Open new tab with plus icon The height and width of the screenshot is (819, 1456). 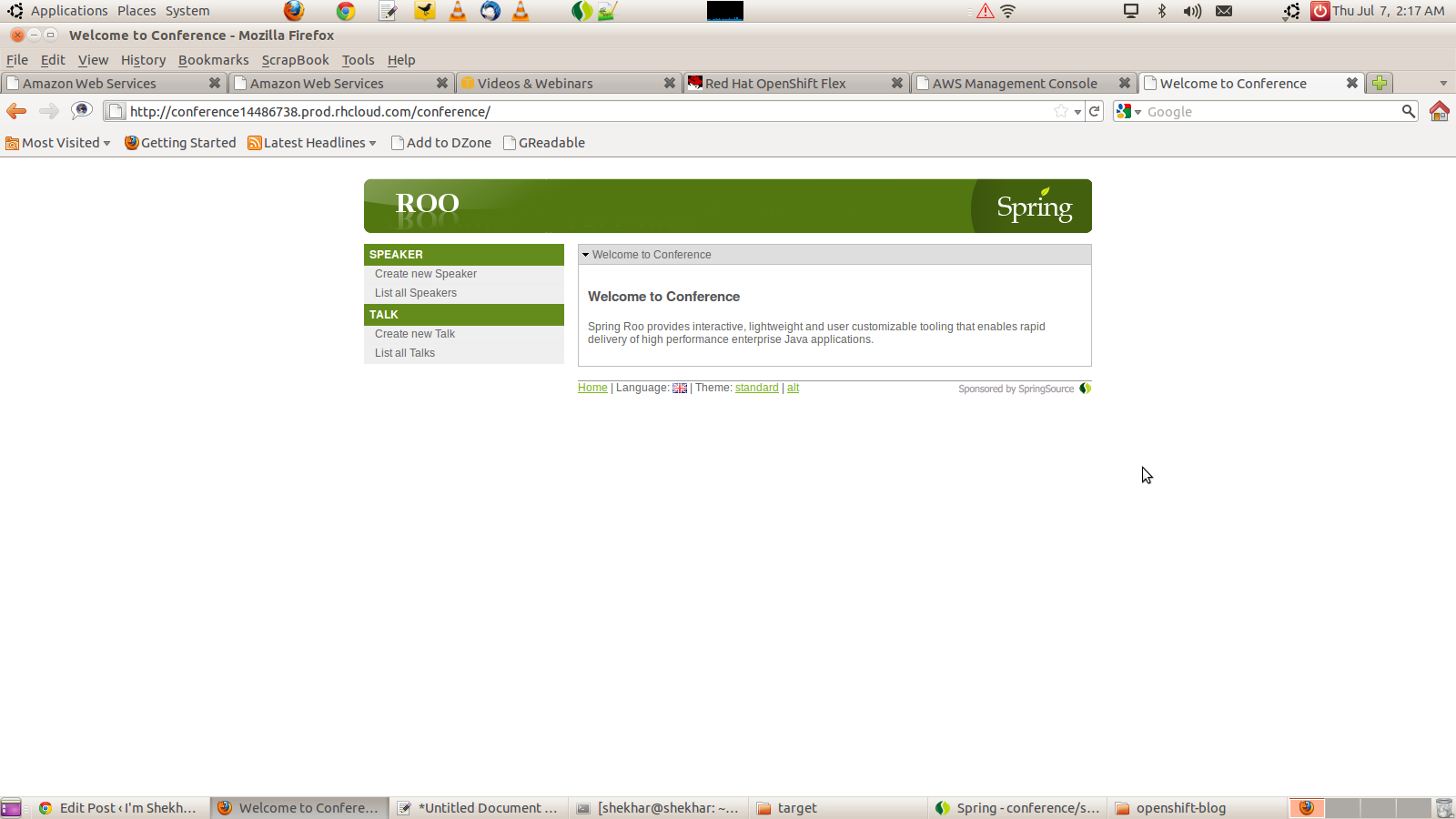(1380, 83)
